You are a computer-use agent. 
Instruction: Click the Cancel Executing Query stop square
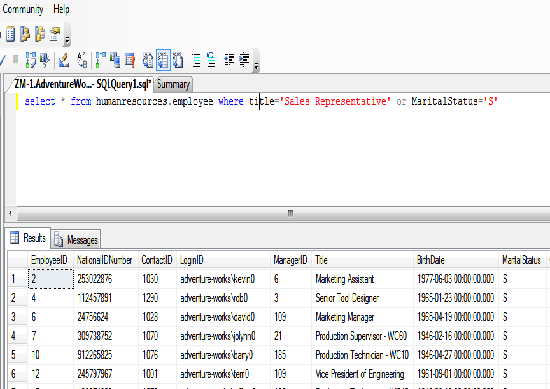coord(15,59)
